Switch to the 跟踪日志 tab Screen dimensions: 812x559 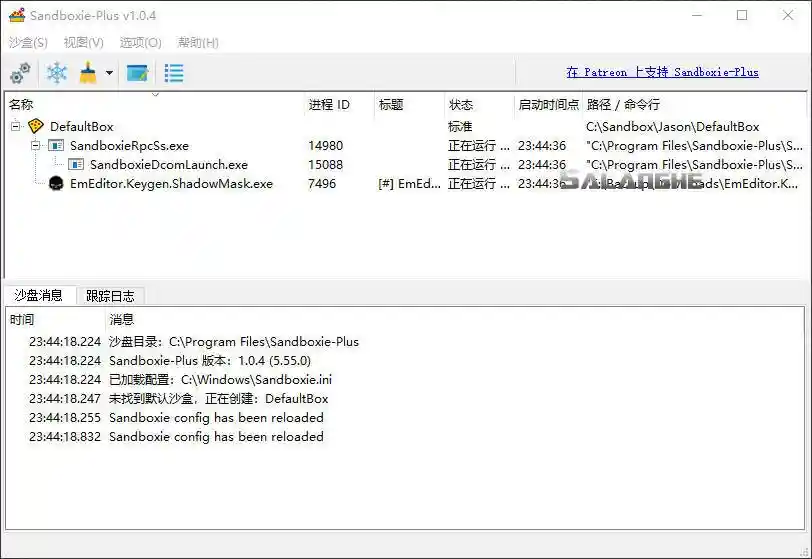click(110, 296)
